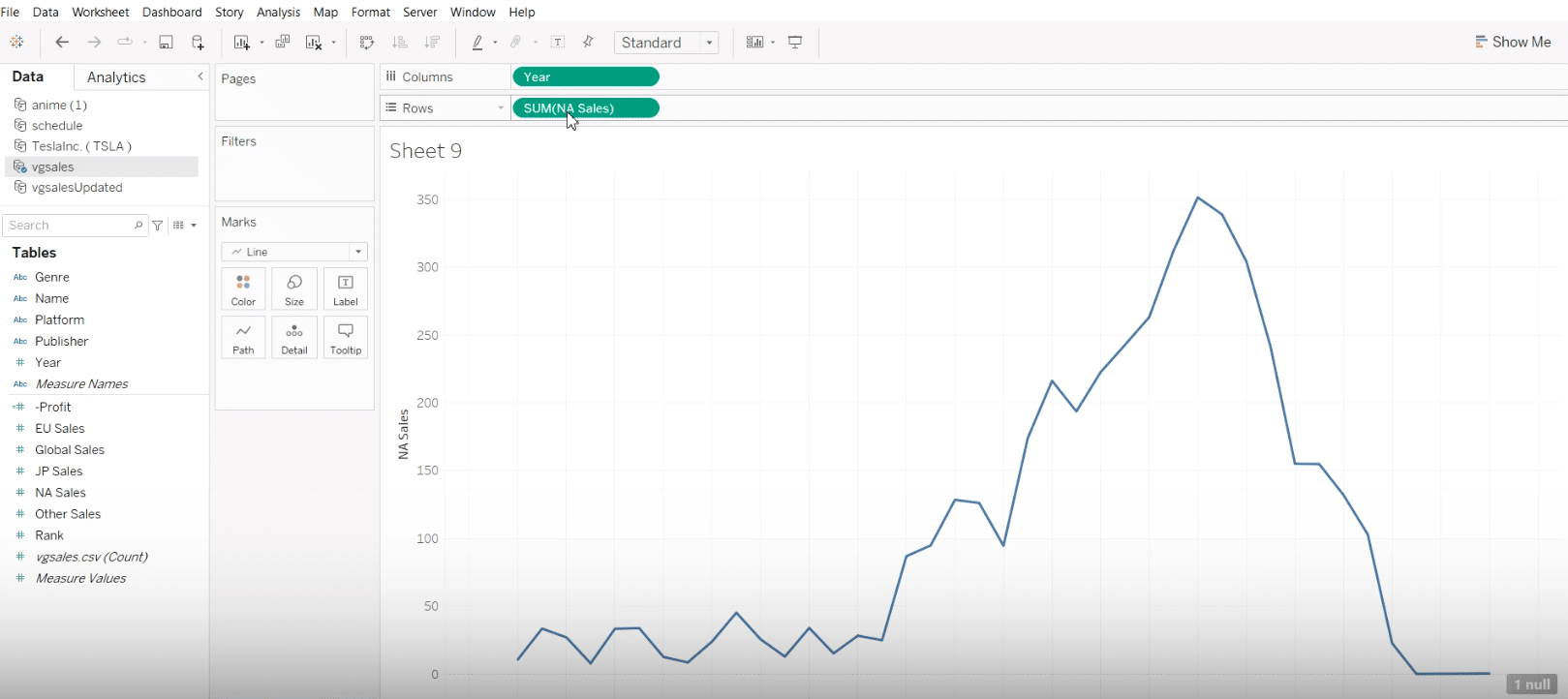Screen dimensions: 1568x699
Task: Sort descending toolbar icon
Action: point(432,43)
